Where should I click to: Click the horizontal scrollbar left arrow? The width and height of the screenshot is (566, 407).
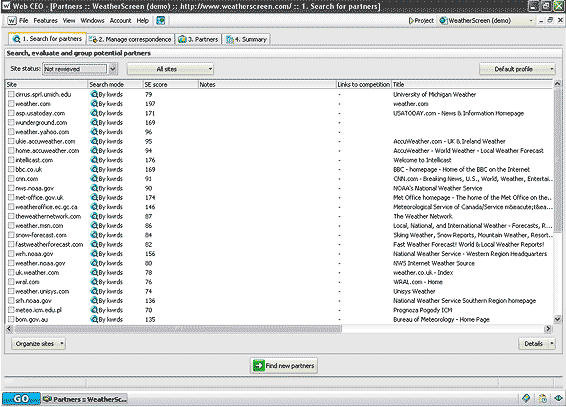[9, 329]
